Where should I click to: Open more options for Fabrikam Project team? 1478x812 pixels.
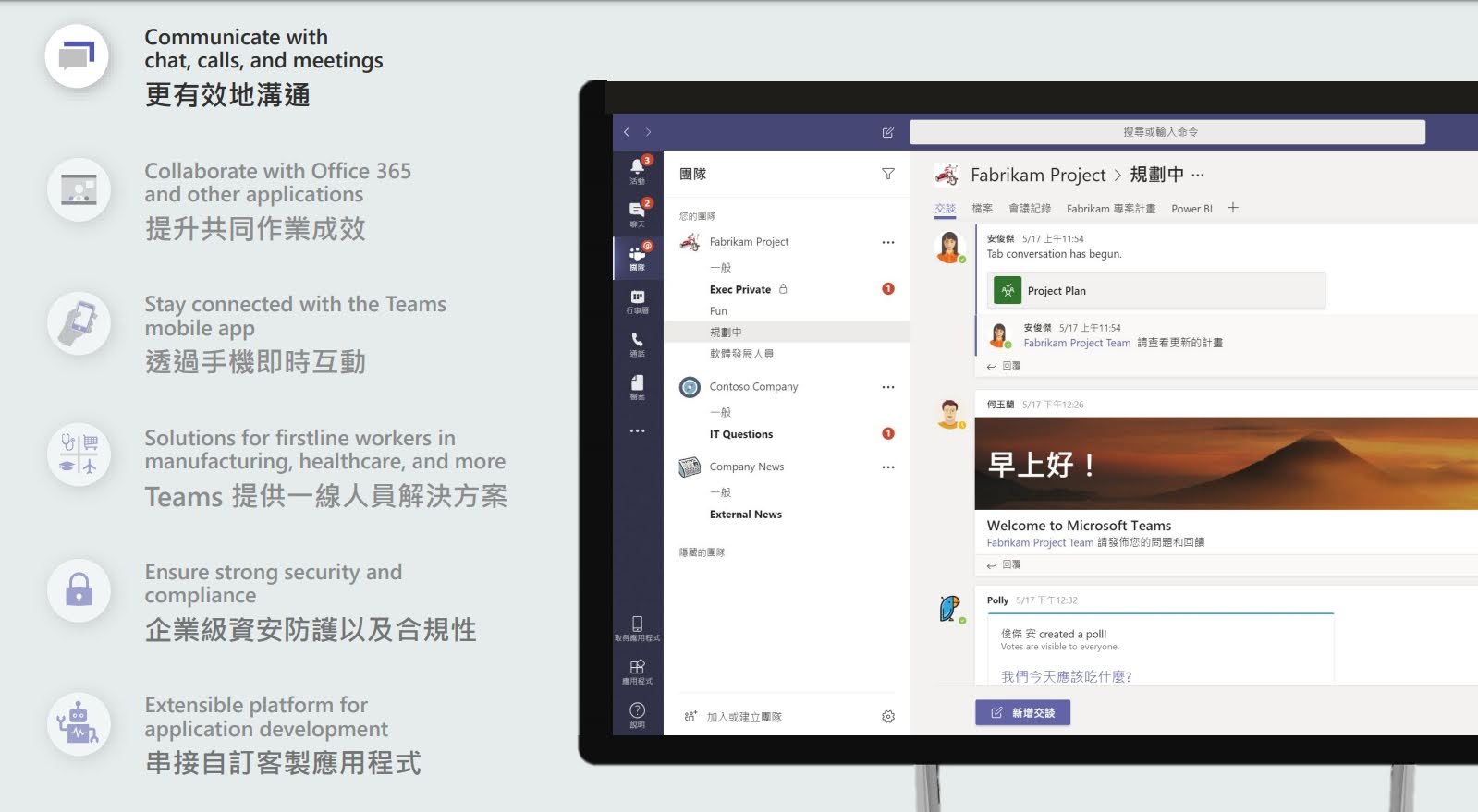click(887, 242)
